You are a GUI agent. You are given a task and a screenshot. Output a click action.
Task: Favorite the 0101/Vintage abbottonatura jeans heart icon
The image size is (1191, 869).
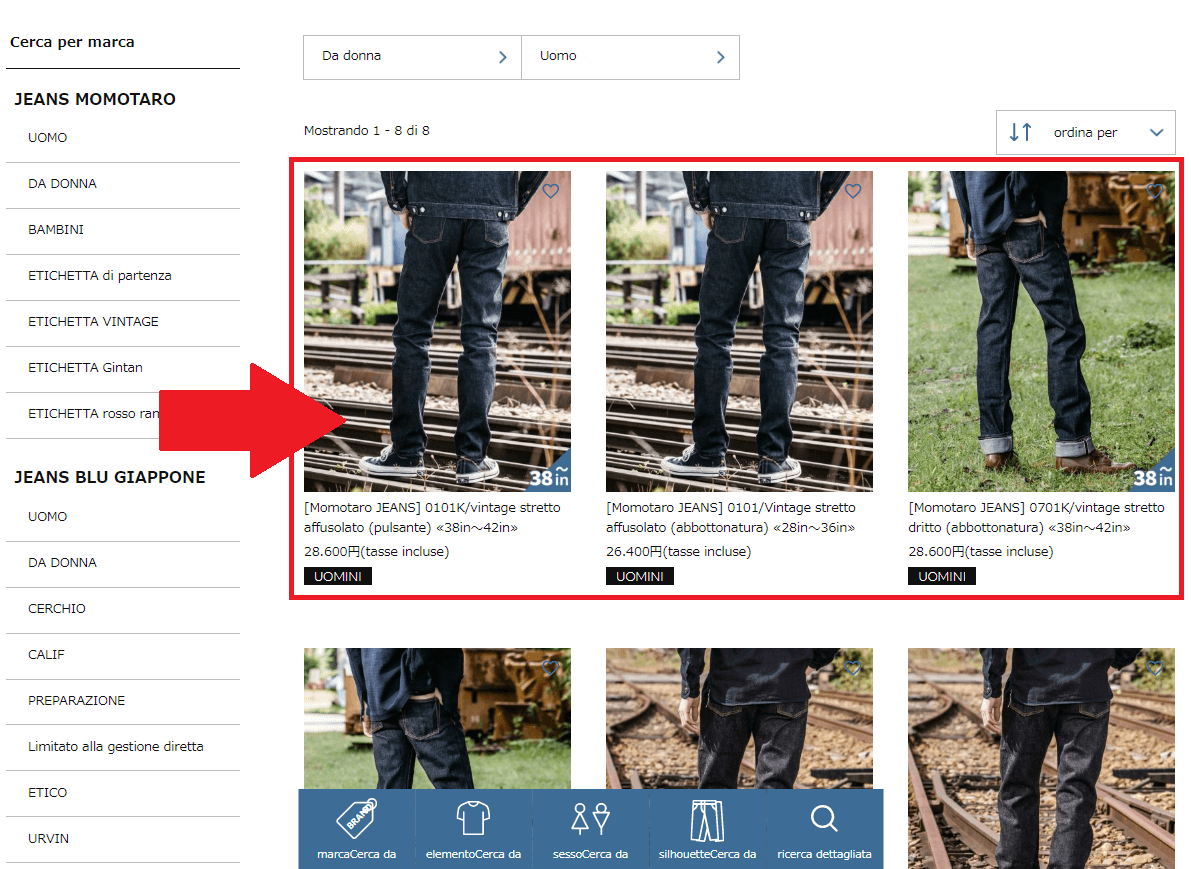pos(853,191)
